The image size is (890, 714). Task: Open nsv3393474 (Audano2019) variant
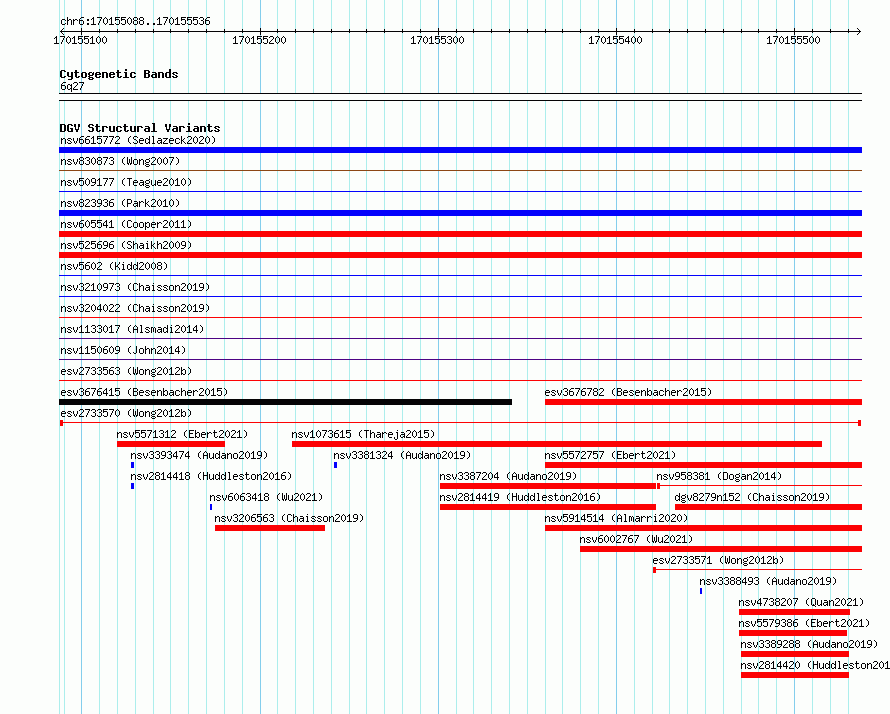(199, 455)
